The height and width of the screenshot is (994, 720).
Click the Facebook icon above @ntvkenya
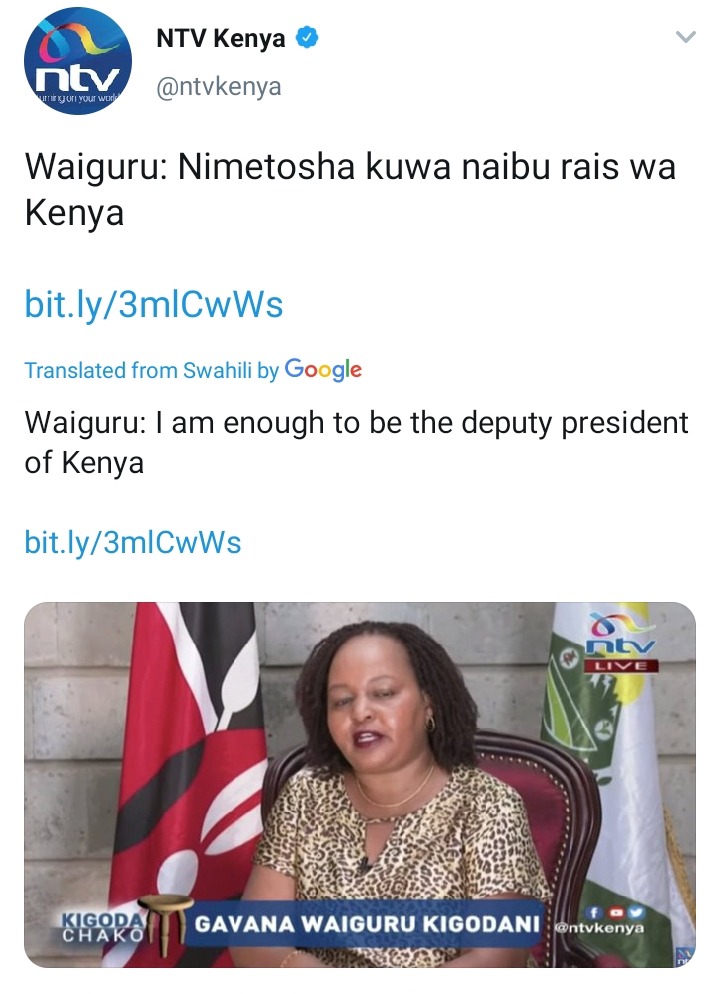tap(593, 913)
